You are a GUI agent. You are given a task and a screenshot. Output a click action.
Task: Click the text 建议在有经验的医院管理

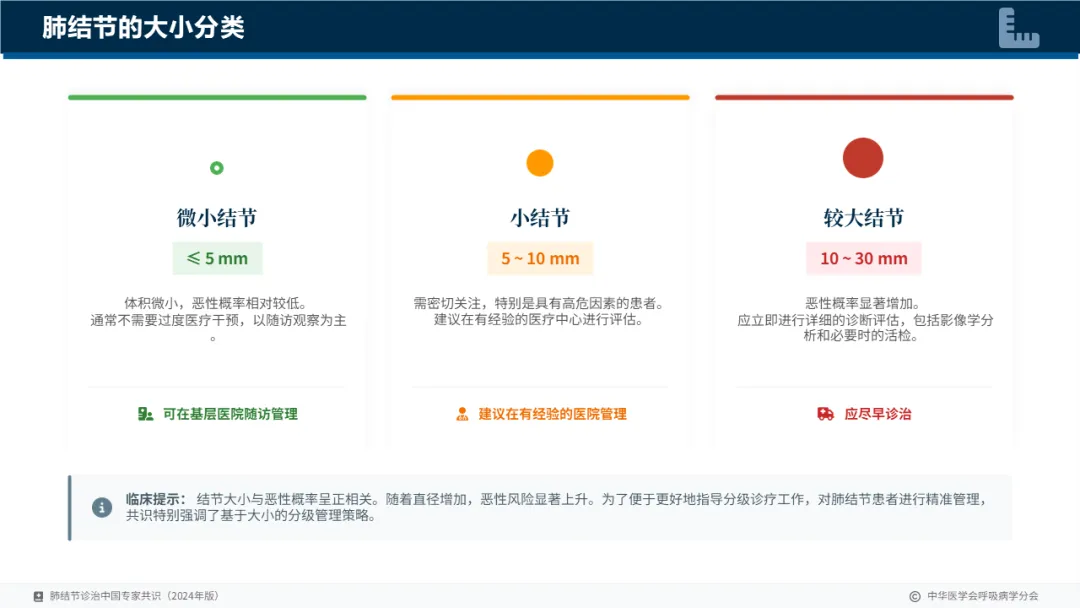point(552,414)
